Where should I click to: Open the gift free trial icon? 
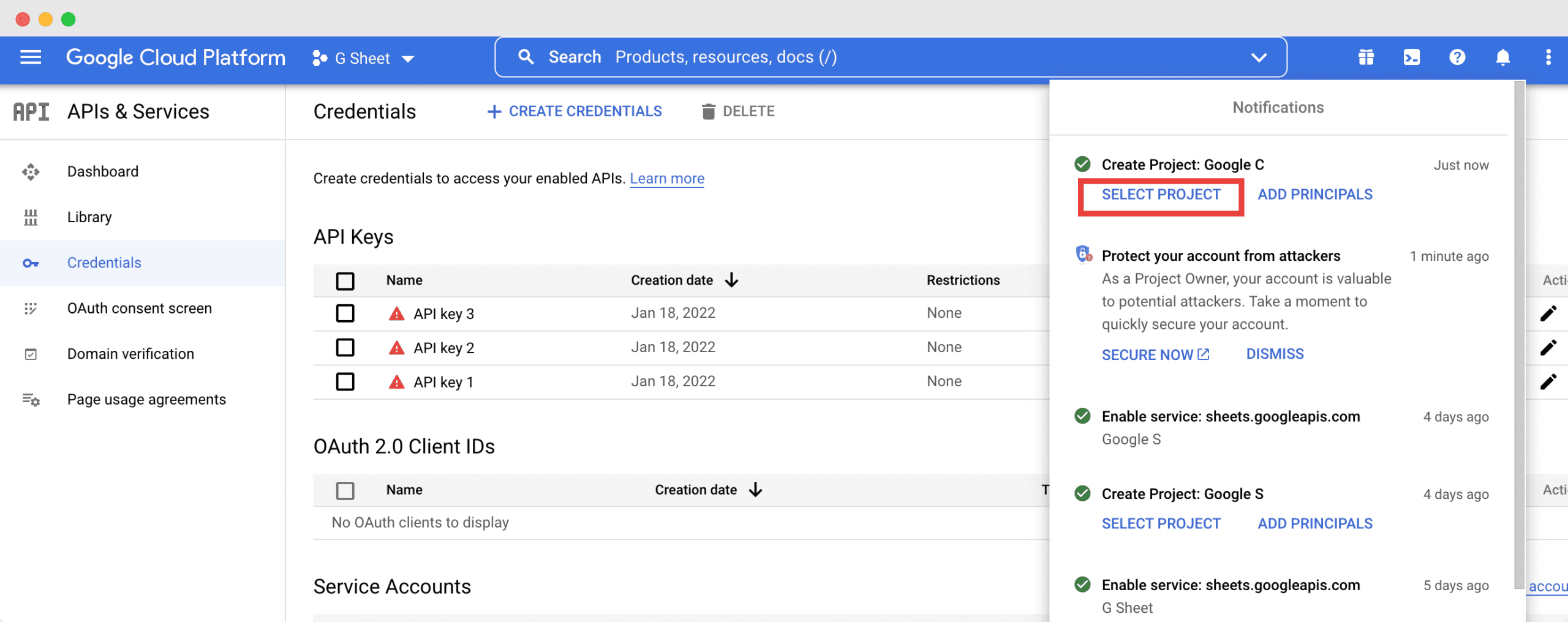[1366, 58]
